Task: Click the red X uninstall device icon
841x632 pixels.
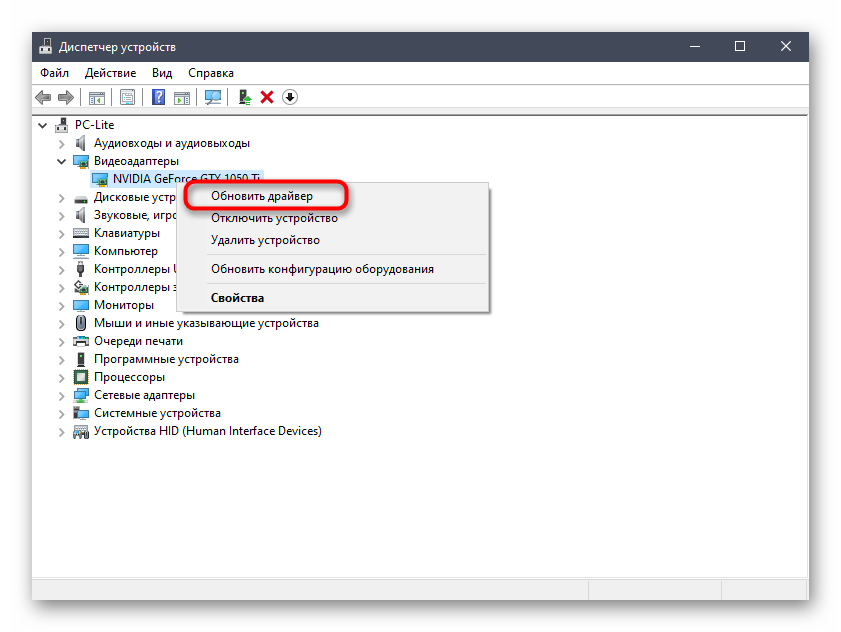Action: pyautogui.click(x=267, y=97)
